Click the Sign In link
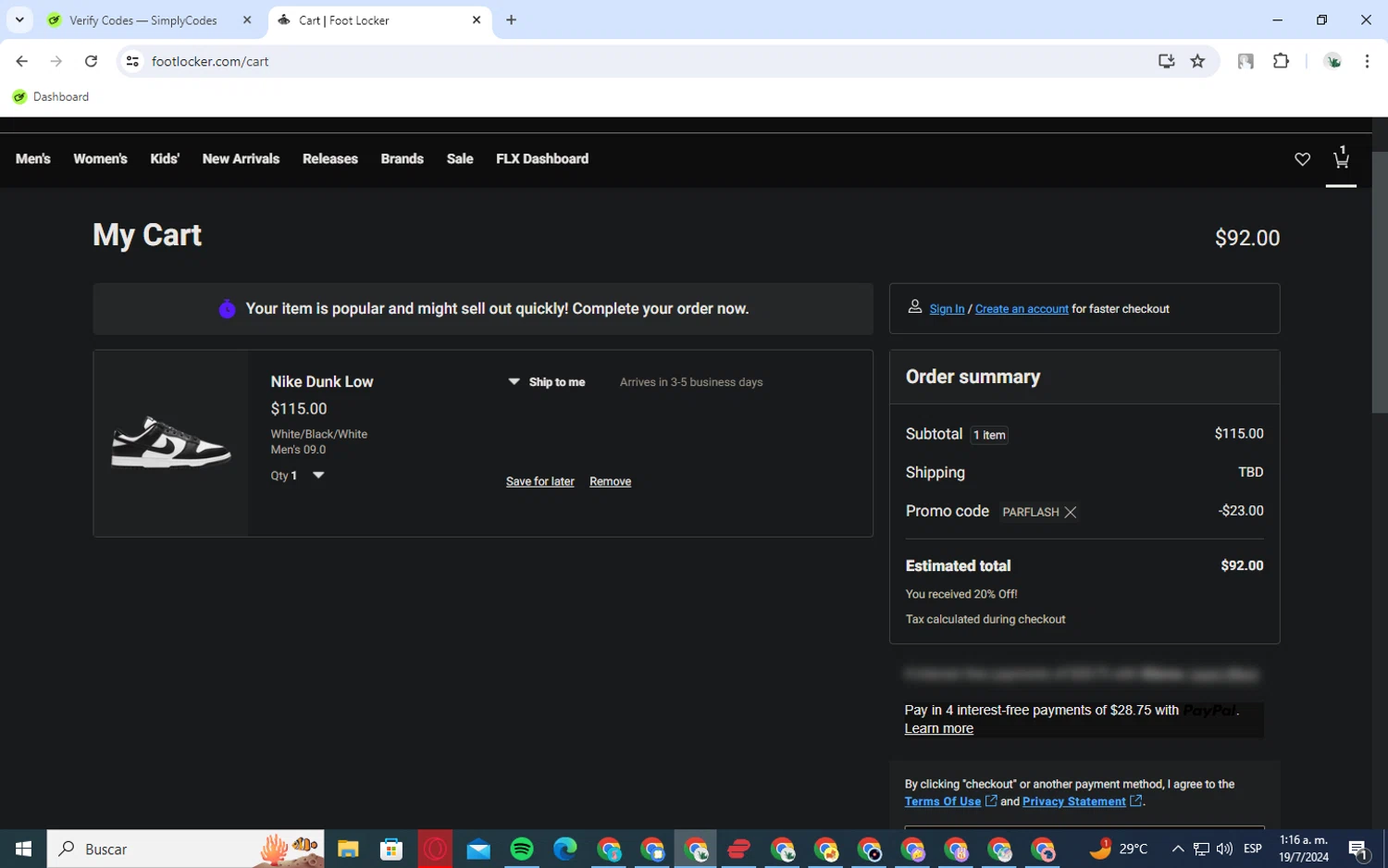Image resolution: width=1388 pixels, height=868 pixels. [947, 309]
